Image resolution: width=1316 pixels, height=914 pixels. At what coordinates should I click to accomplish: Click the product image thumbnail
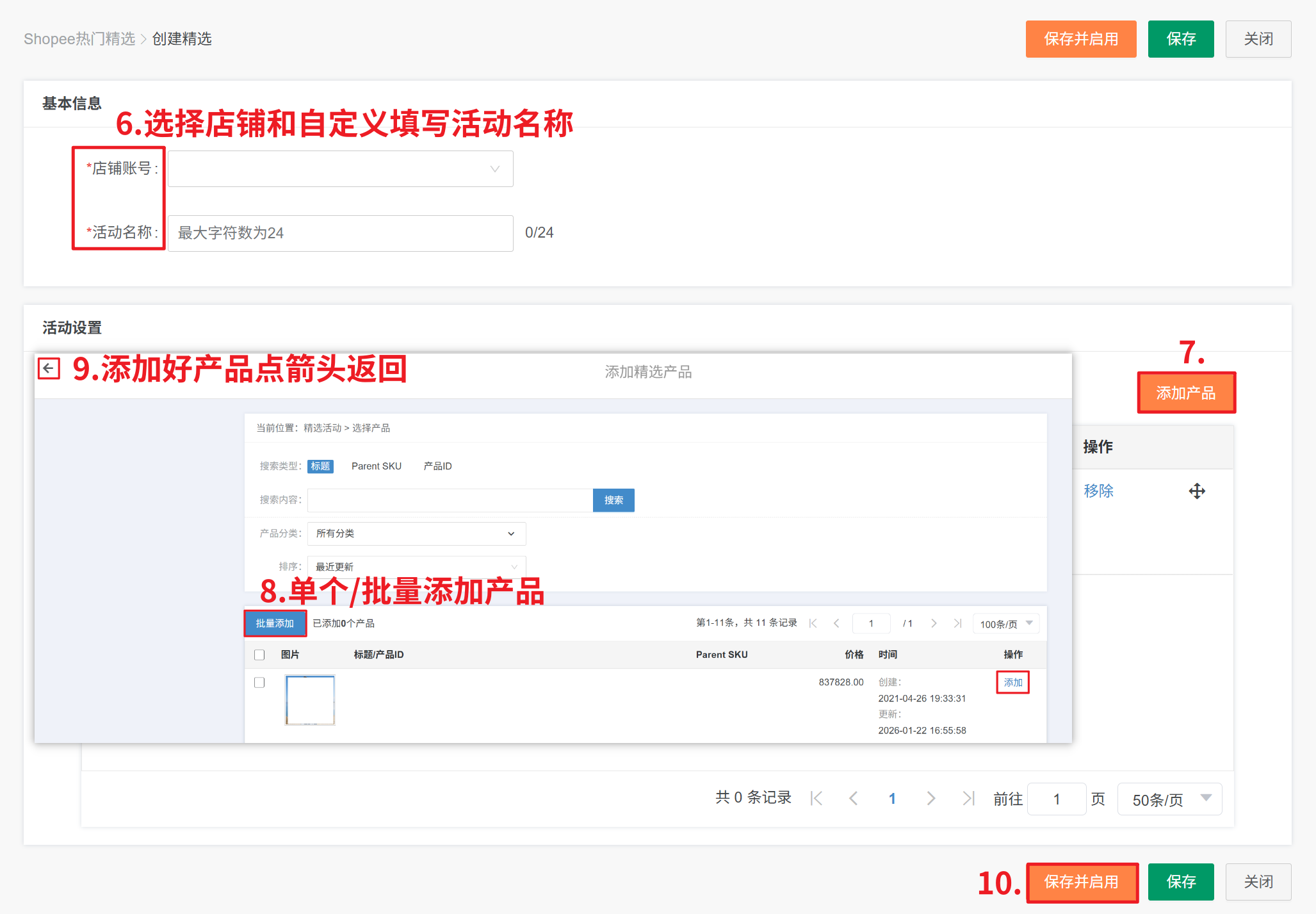(x=310, y=700)
